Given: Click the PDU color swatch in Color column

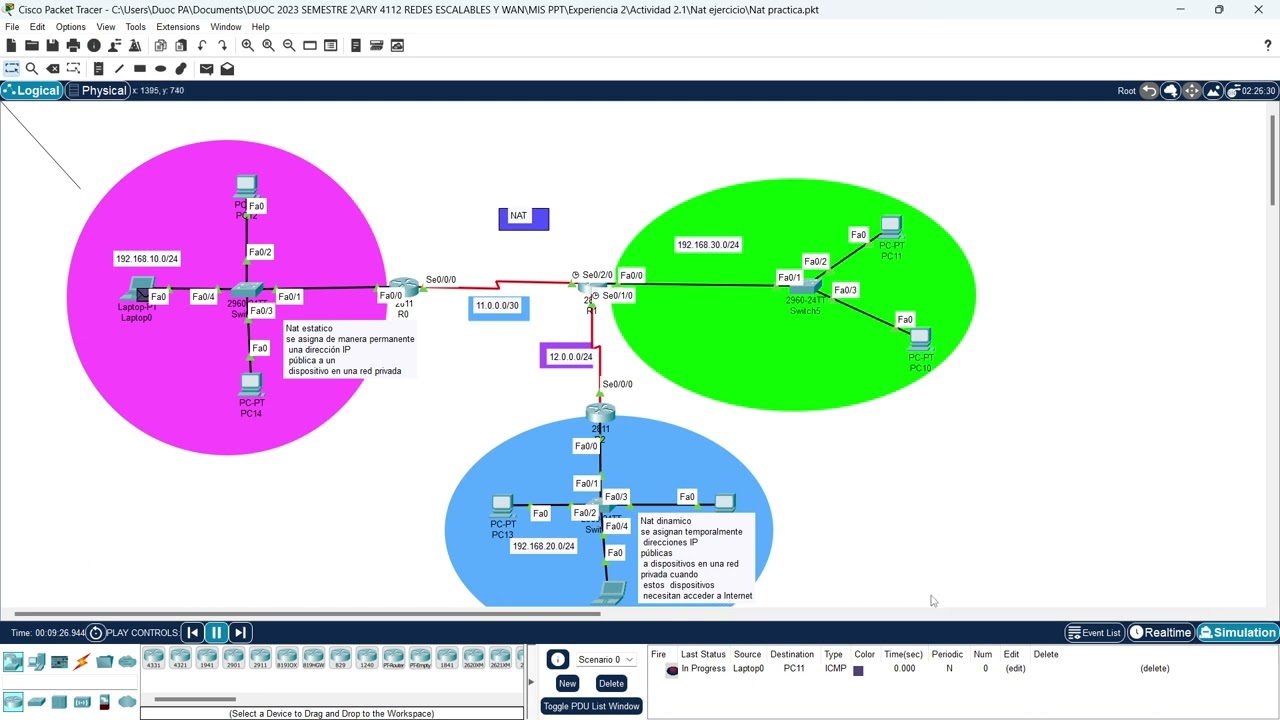Looking at the screenshot, I should [x=858, y=670].
